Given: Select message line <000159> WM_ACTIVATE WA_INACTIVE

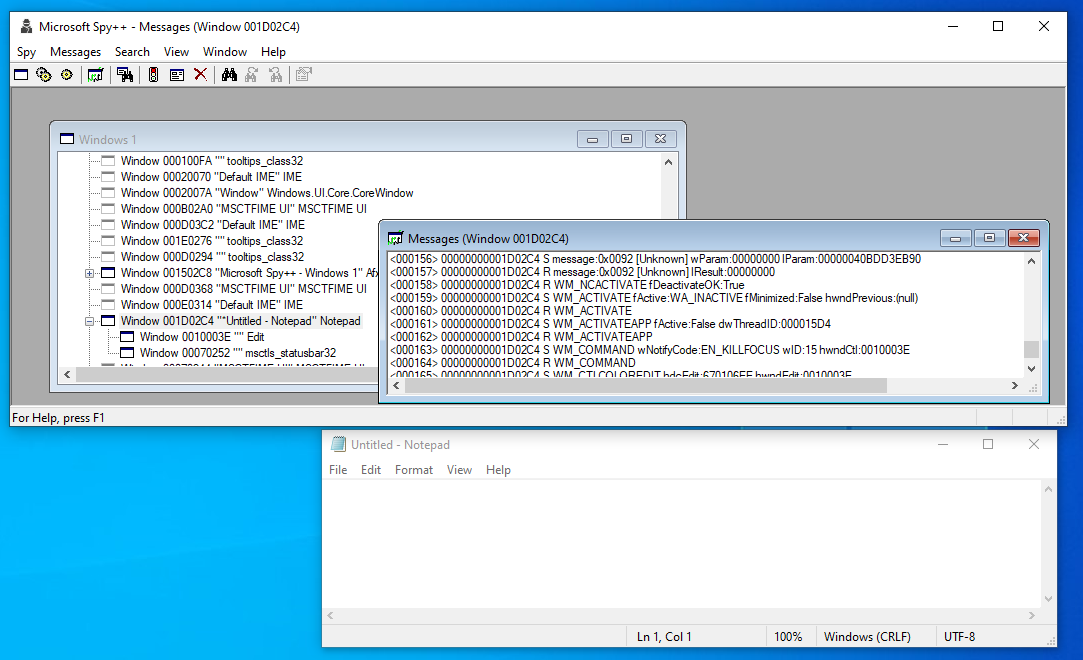Looking at the screenshot, I should click(654, 298).
